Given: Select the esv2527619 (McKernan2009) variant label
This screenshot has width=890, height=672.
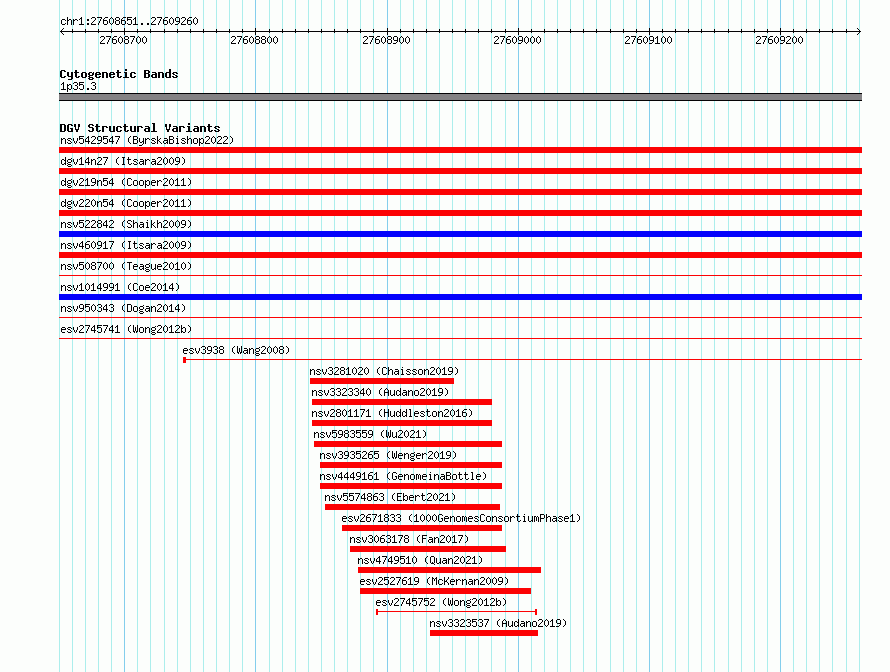Looking at the screenshot, I should point(434,581).
